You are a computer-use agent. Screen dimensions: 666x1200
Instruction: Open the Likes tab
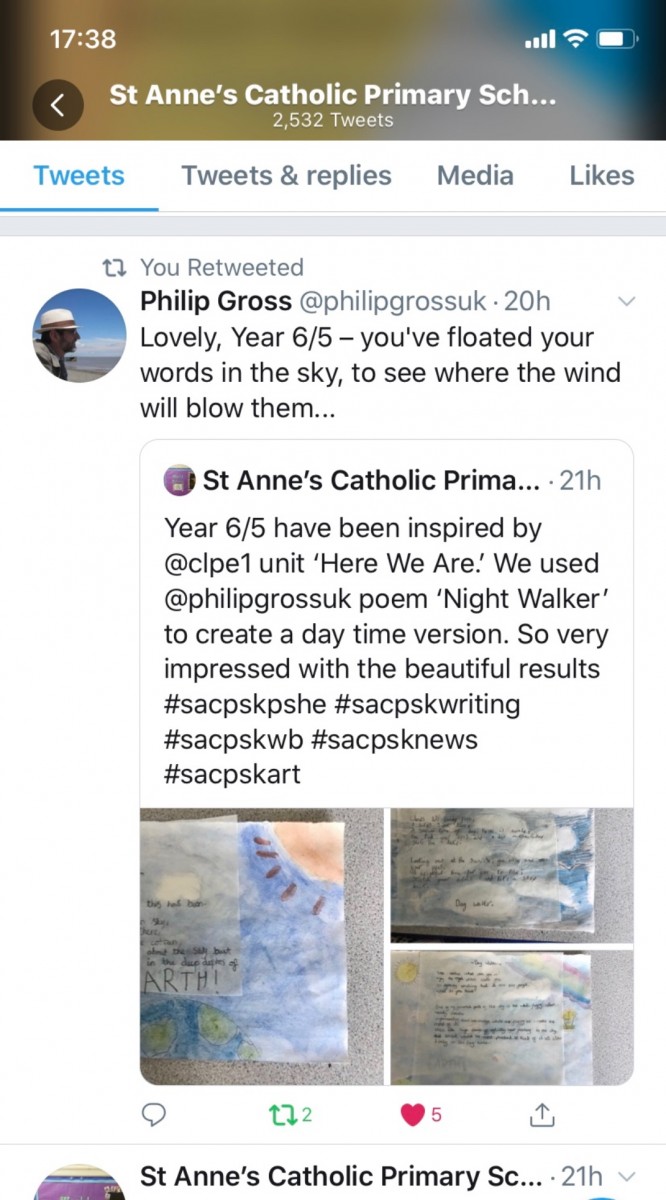coord(601,176)
